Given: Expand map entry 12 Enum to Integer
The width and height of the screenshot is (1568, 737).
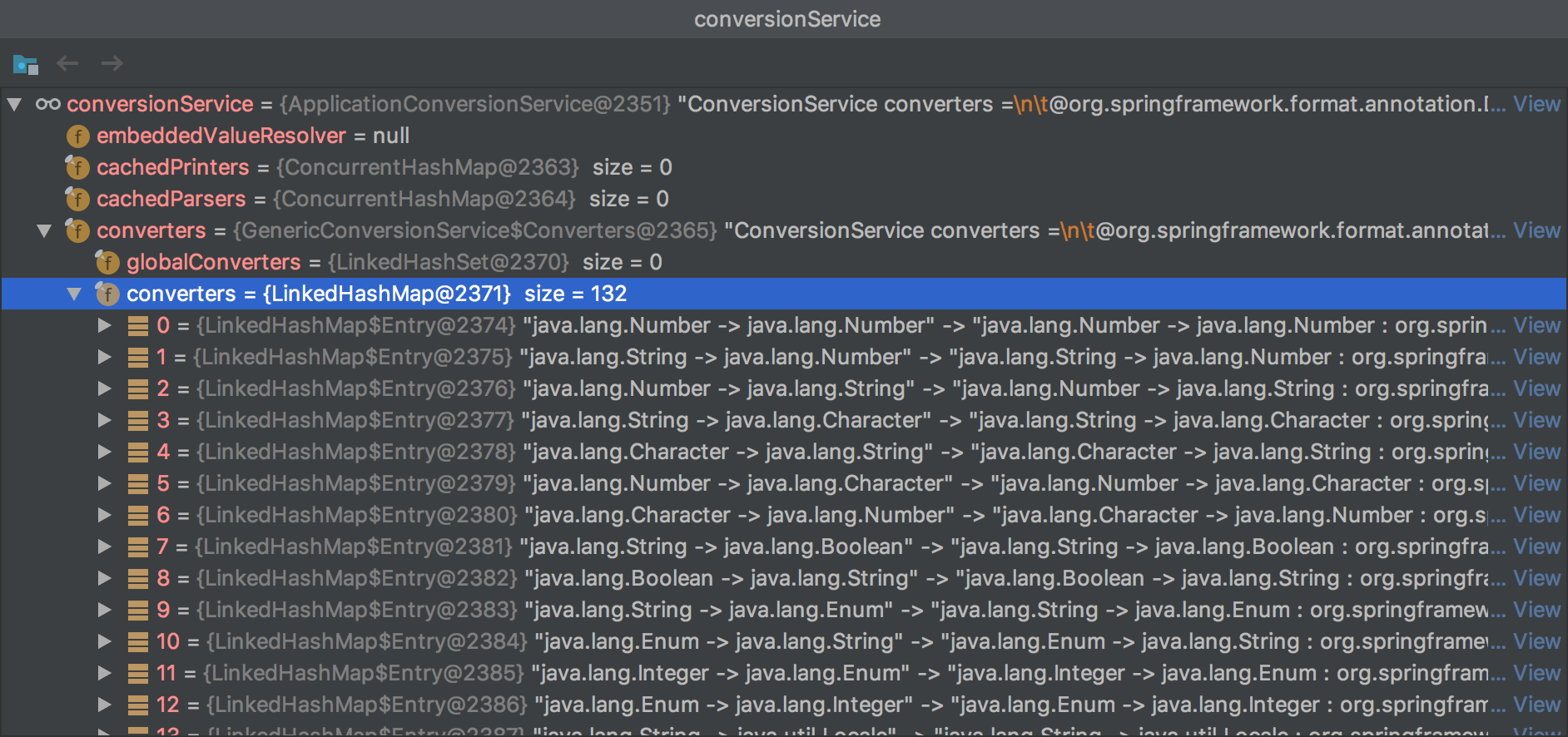Looking at the screenshot, I should coord(104,705).
